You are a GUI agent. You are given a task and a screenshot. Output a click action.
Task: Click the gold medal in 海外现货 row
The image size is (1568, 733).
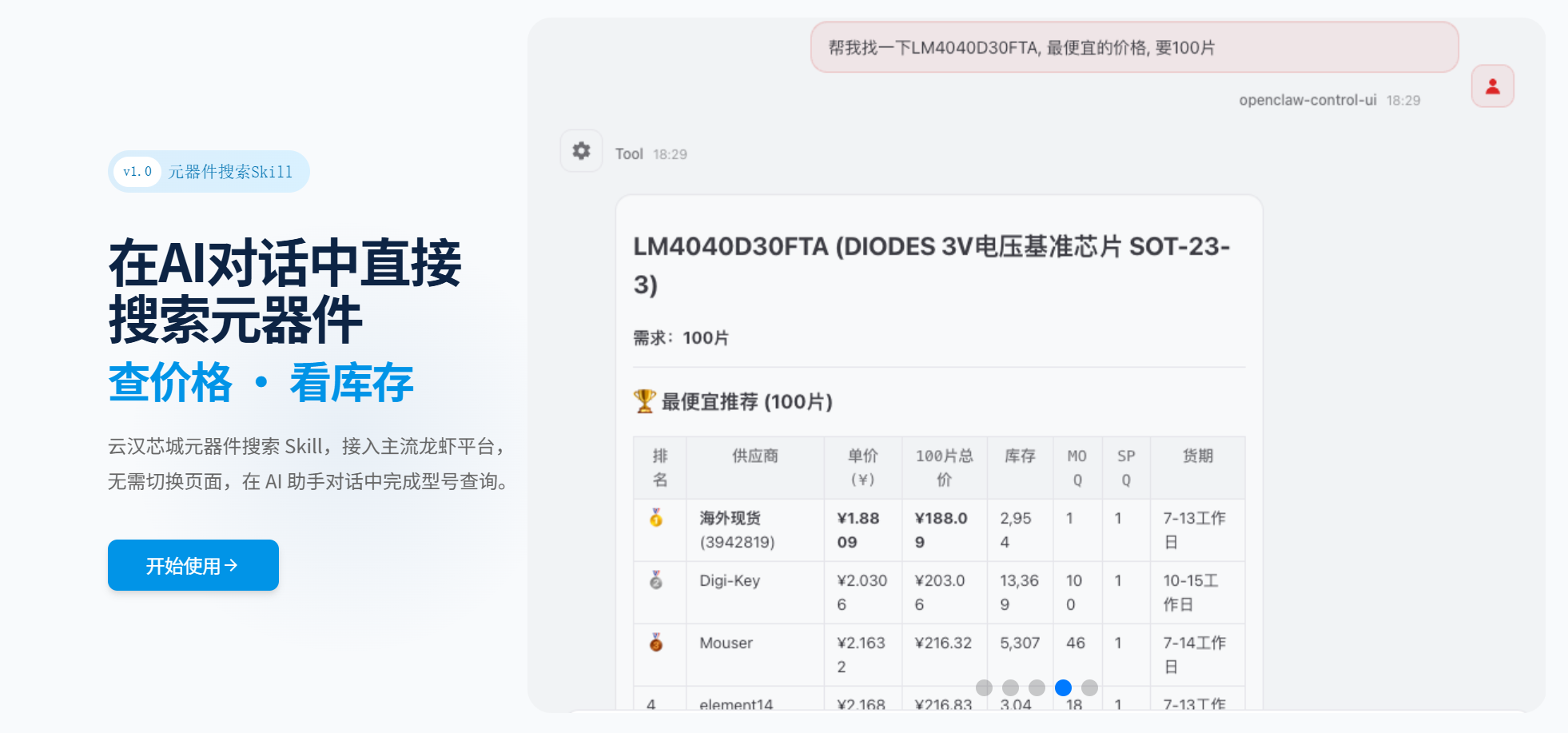(x=656, y=518)
